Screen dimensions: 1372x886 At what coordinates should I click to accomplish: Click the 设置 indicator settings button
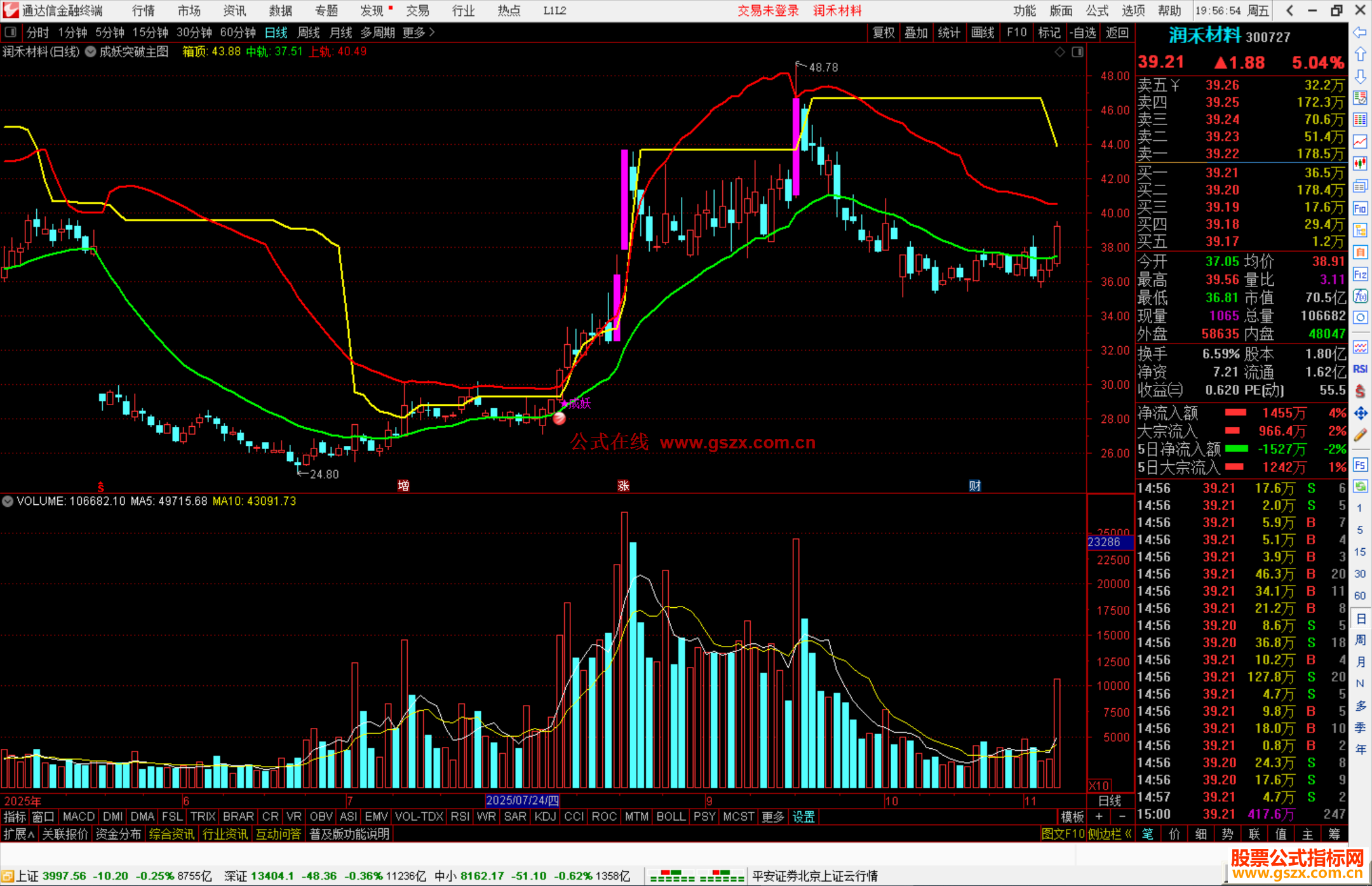[x=803, y=817]
